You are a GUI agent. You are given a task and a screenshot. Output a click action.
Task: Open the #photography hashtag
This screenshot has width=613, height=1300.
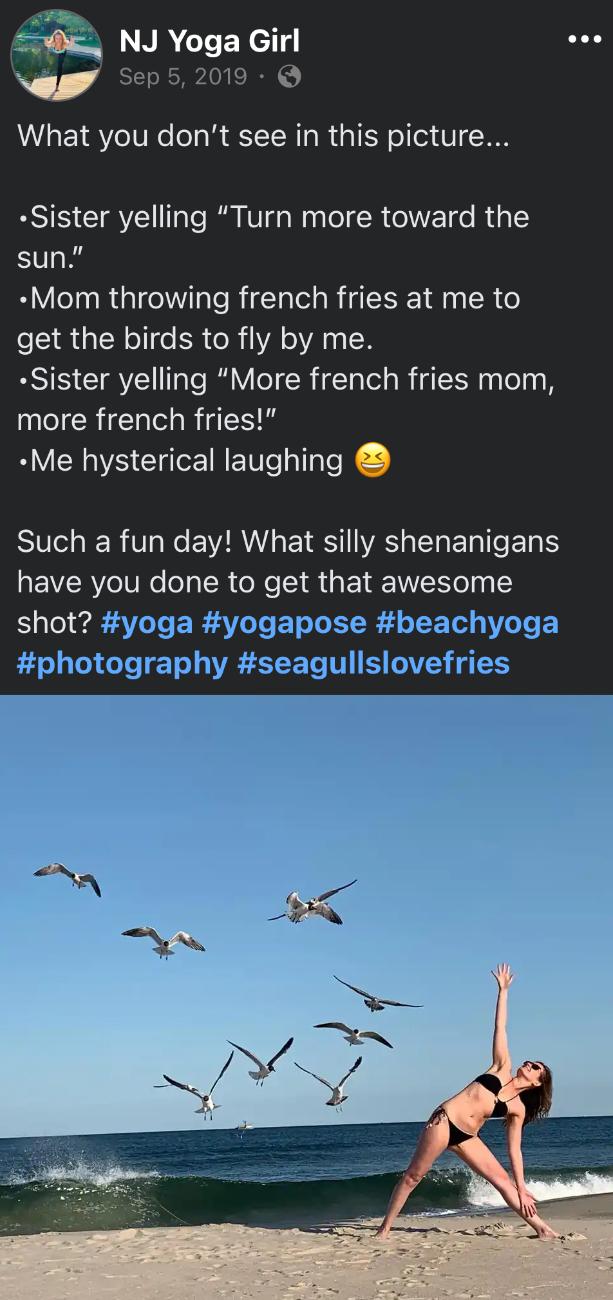click(x=122, y=662)
